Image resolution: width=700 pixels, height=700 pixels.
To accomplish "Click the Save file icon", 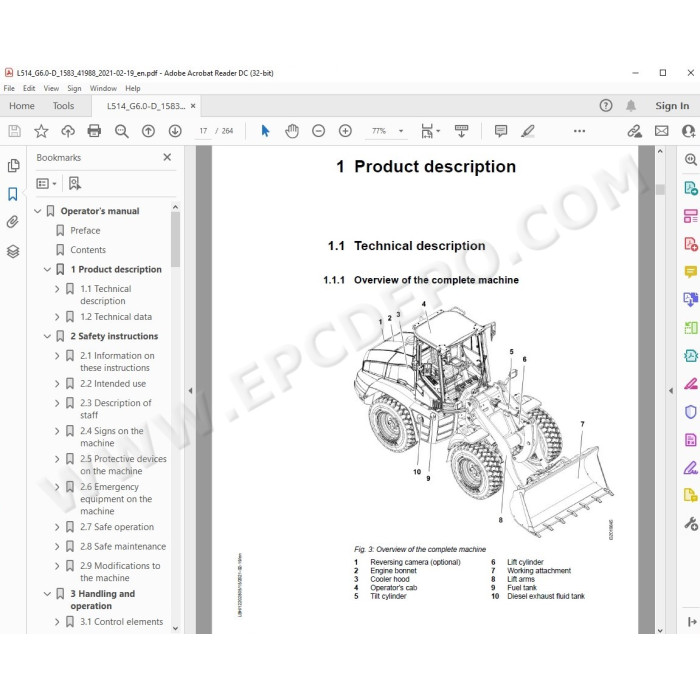I will (x=14, y=131).
